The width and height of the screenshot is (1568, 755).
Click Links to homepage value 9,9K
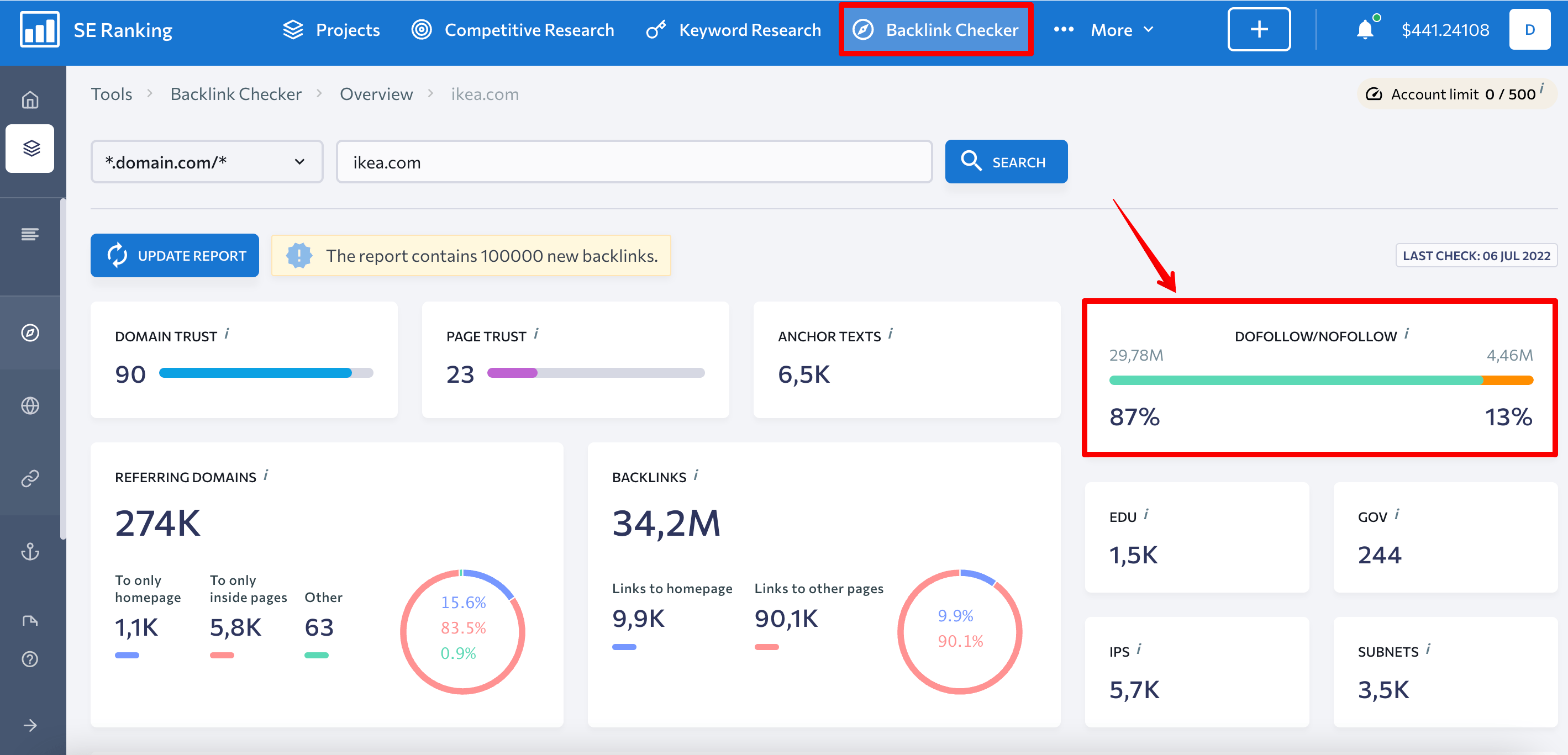[x=639, y=619]
